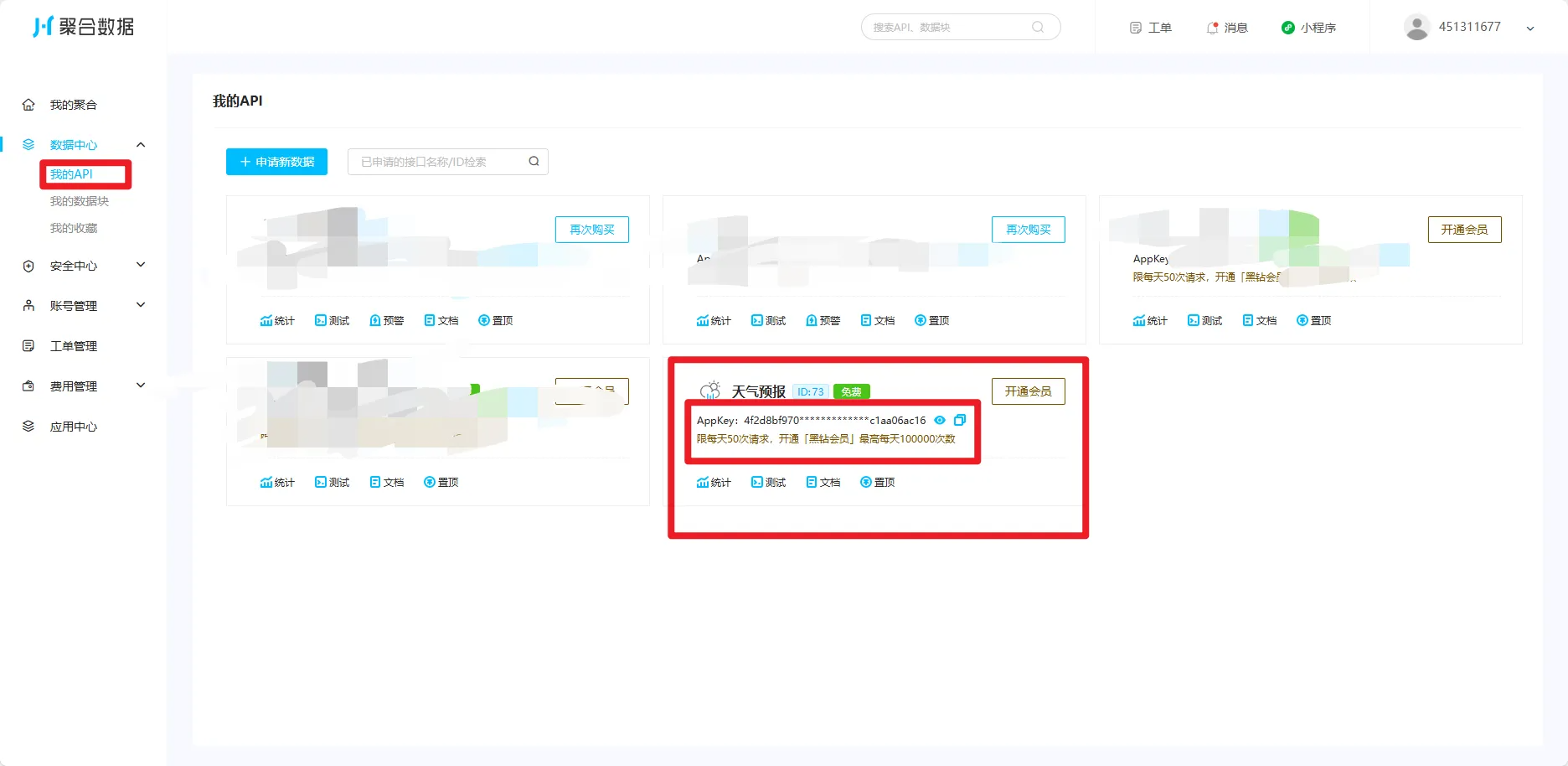Open 统计 for the 天气预报 API
The width and height of the screenshot is (1568, 766).
tap(714, 482)
